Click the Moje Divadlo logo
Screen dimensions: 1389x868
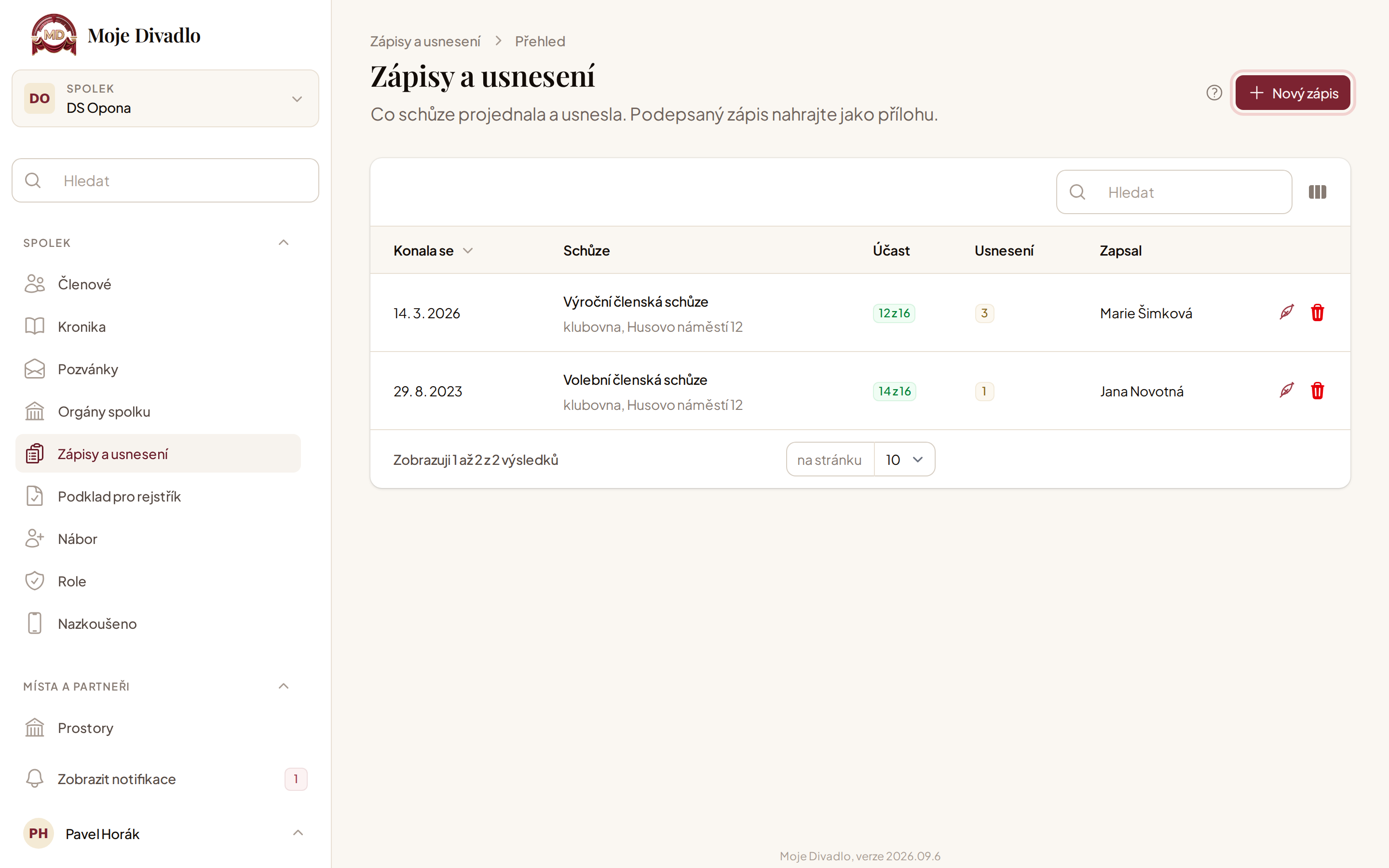pos(116,35)
